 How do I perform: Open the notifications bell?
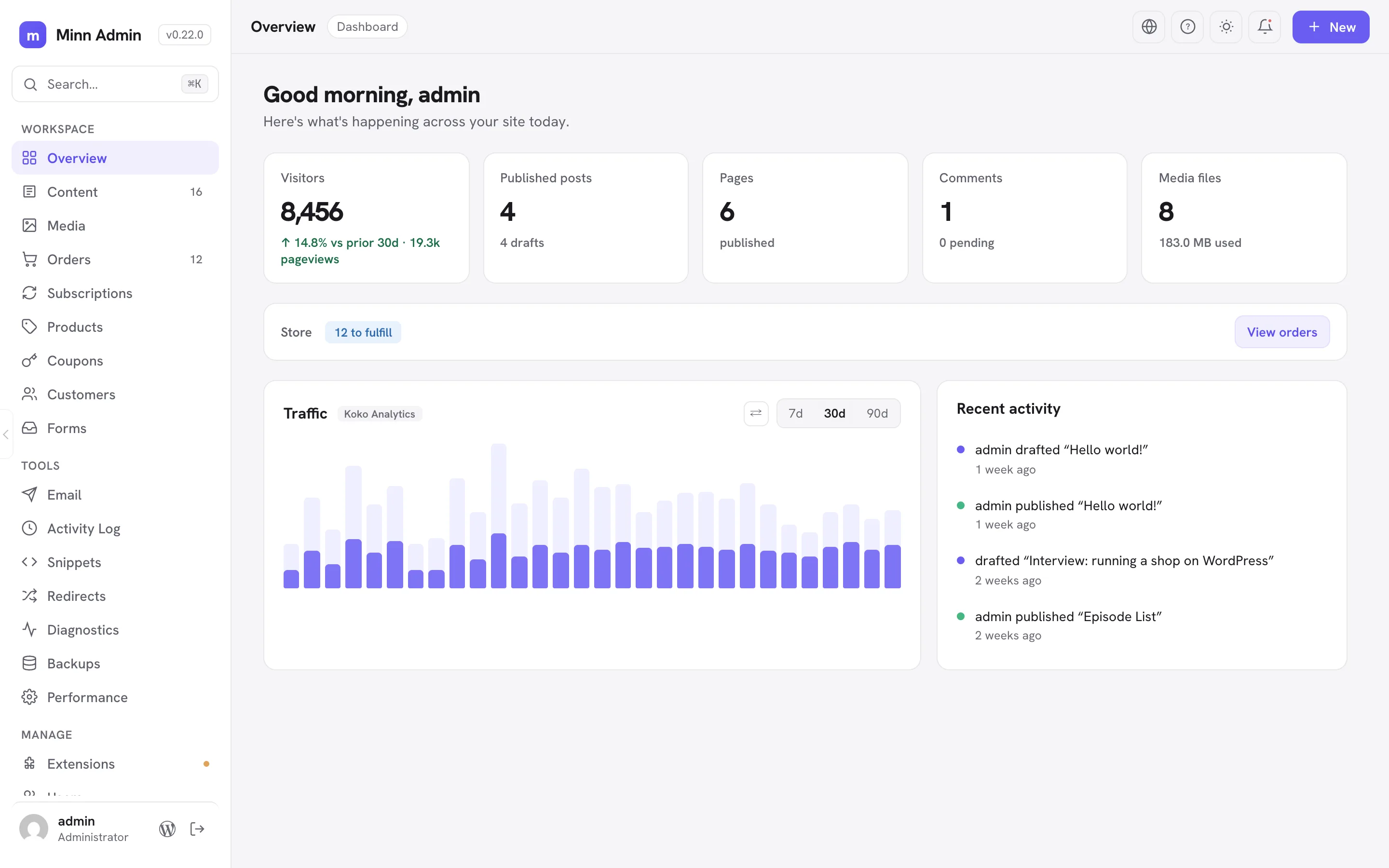[x=1265, y=27]
